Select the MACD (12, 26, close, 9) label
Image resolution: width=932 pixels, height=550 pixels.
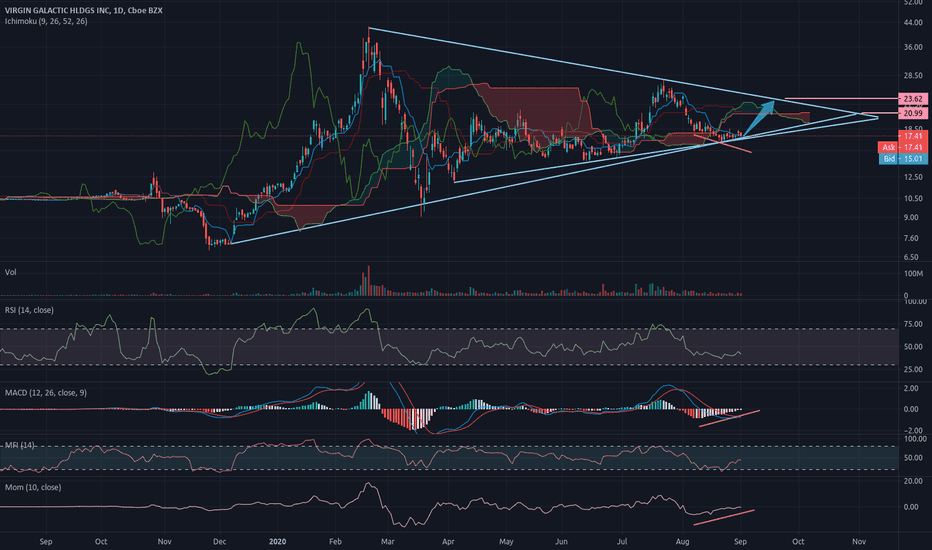tap(46, 392)
